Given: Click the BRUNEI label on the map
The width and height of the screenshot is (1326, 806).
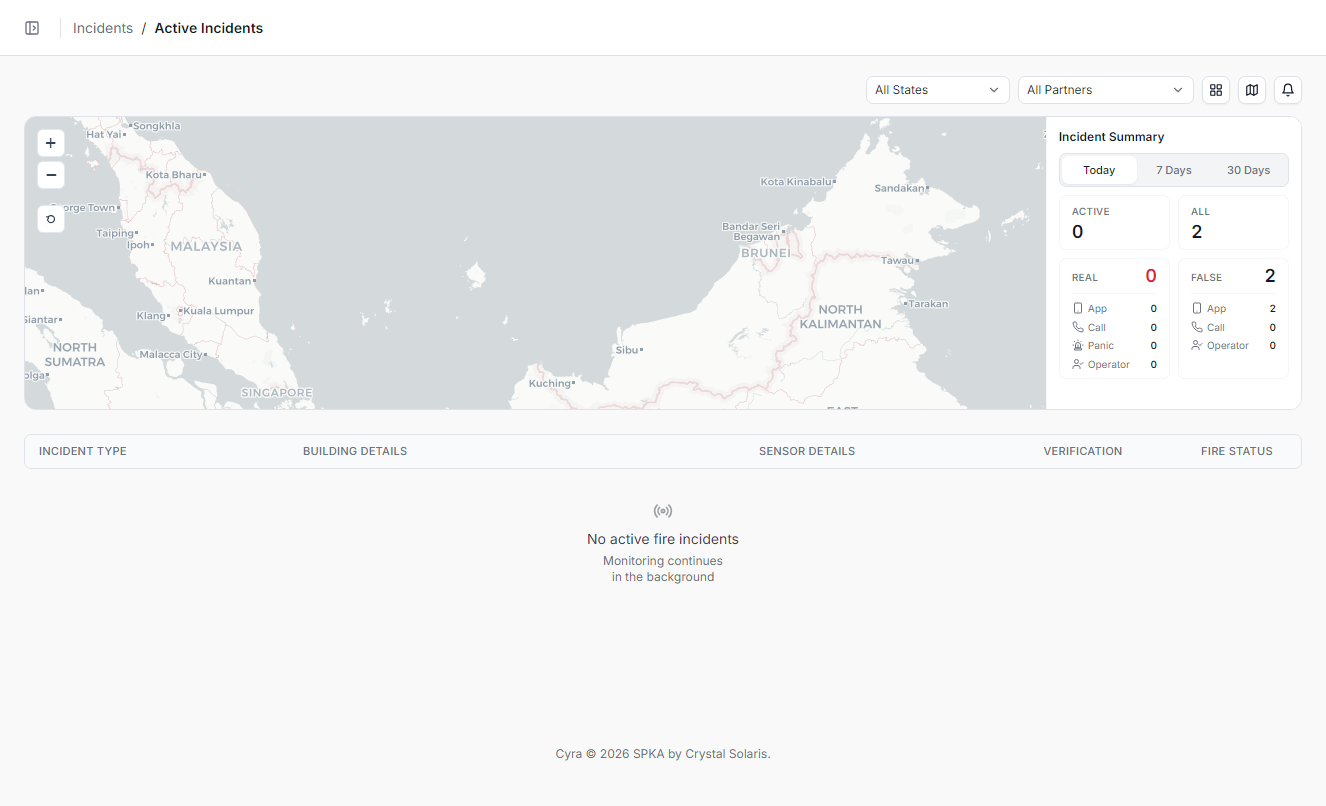Looking at the screenshot, I should point(766,253).
